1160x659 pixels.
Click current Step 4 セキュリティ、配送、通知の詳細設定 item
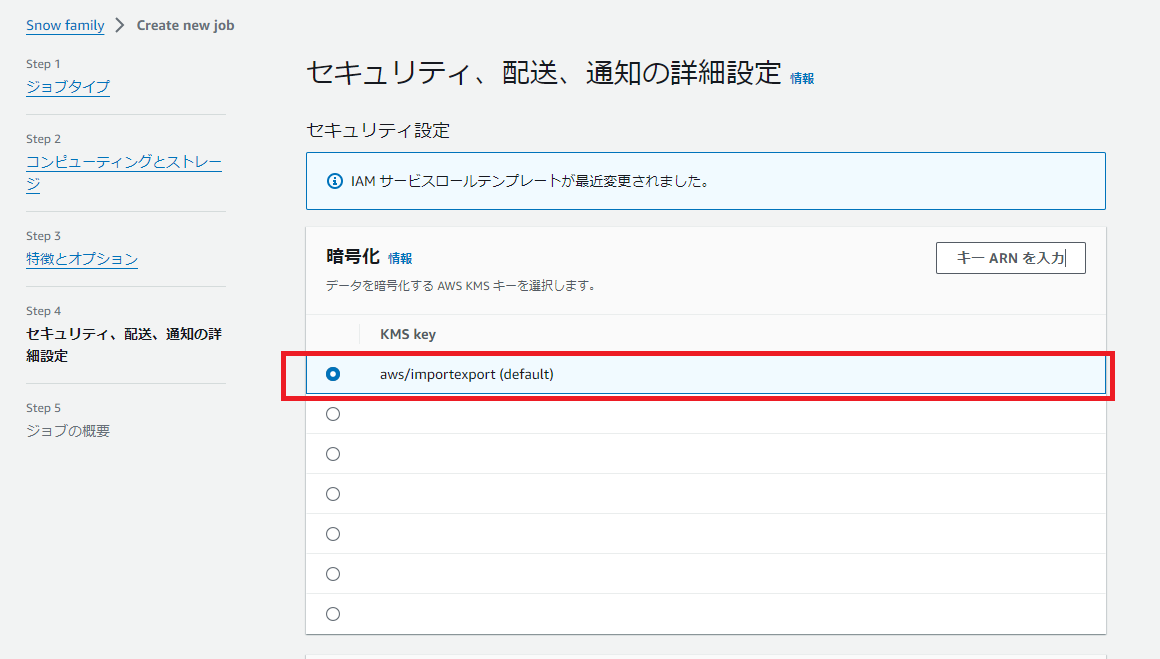coord(124,345)
